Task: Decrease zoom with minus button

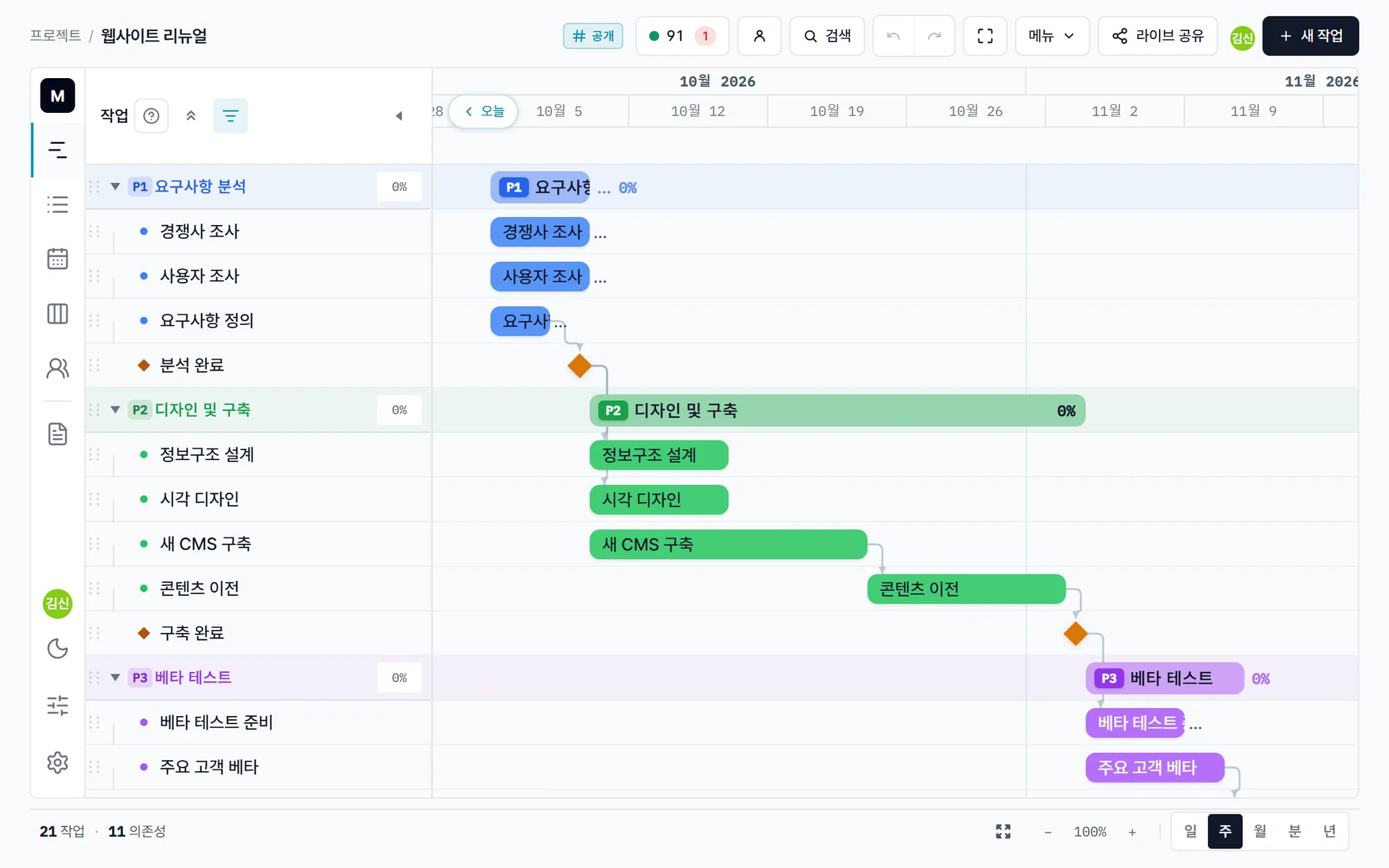Action: 1048,832
